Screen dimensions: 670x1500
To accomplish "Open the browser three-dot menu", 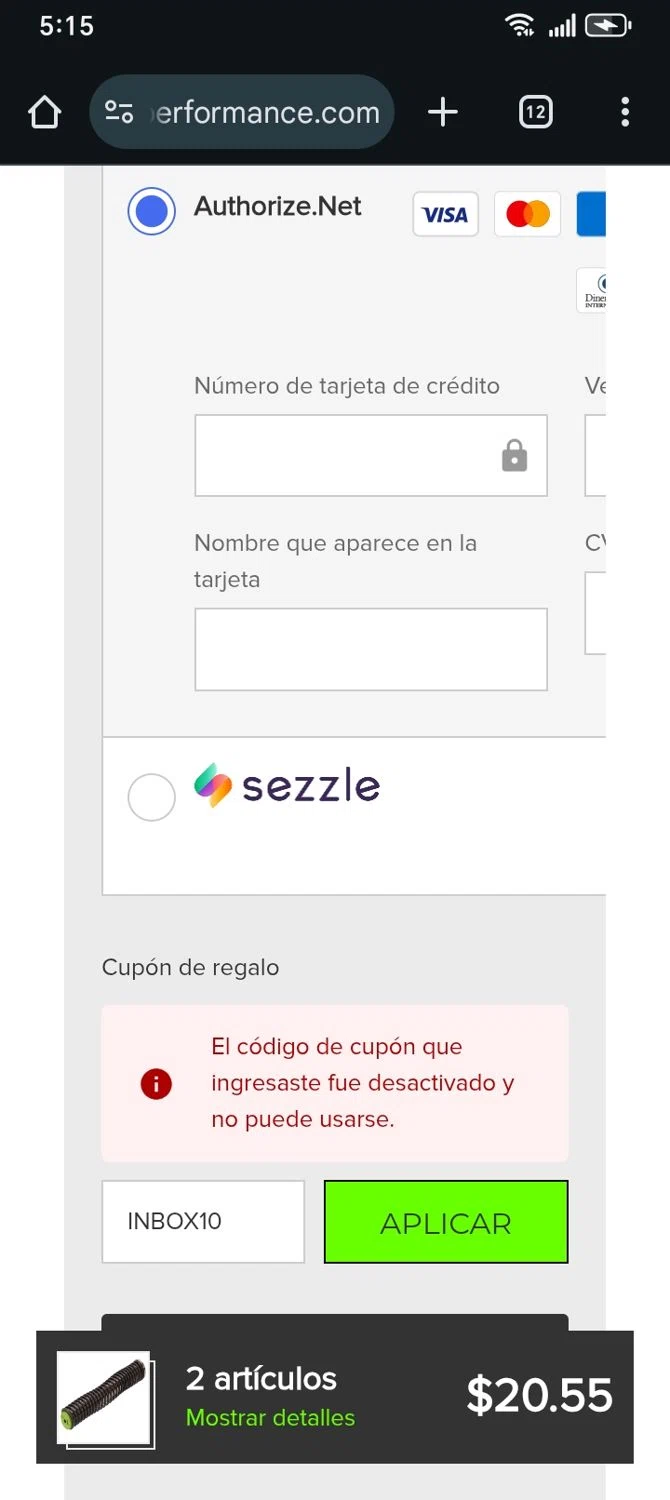I will pyautogui.click(x=625, y=113).
